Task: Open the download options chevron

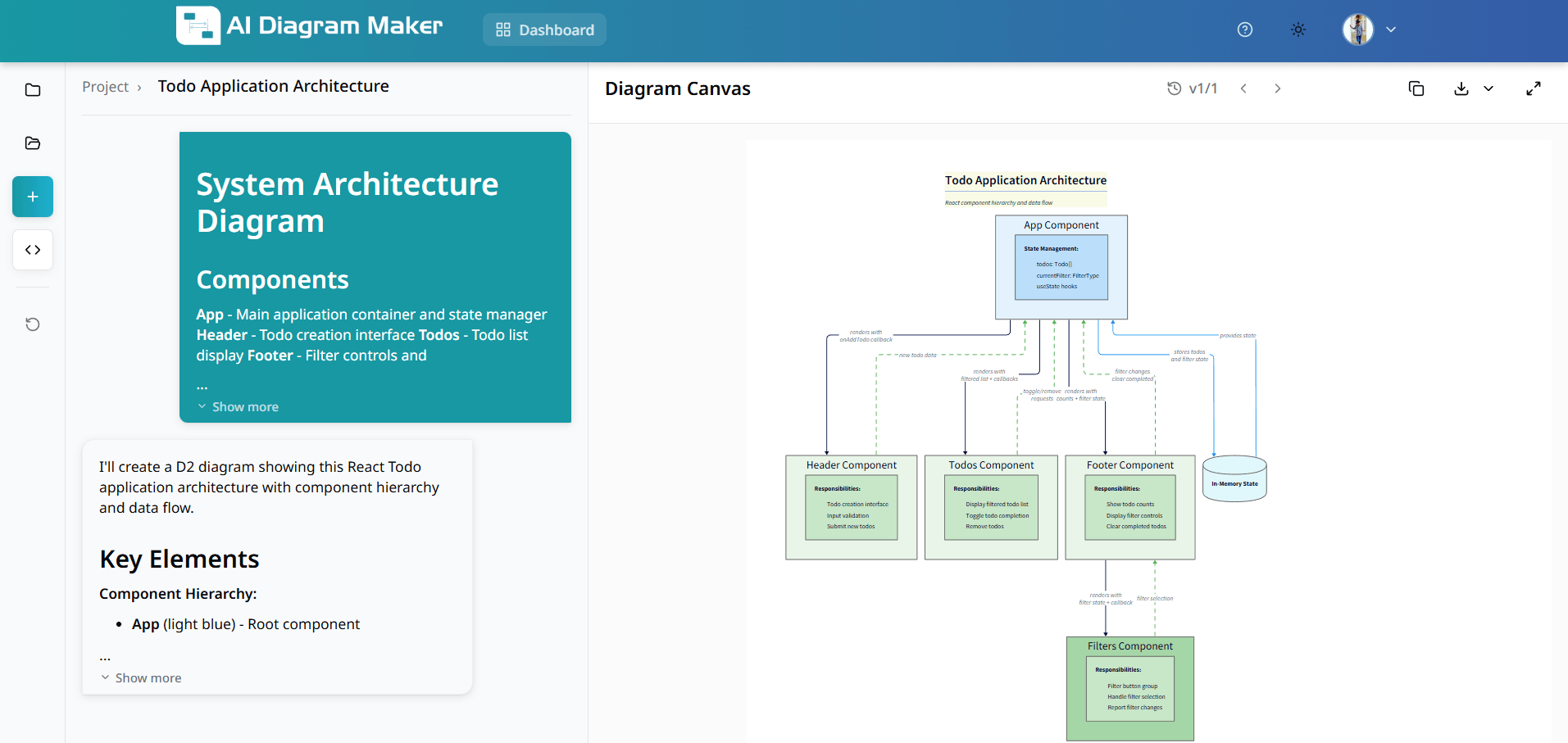Action: 1488,88
